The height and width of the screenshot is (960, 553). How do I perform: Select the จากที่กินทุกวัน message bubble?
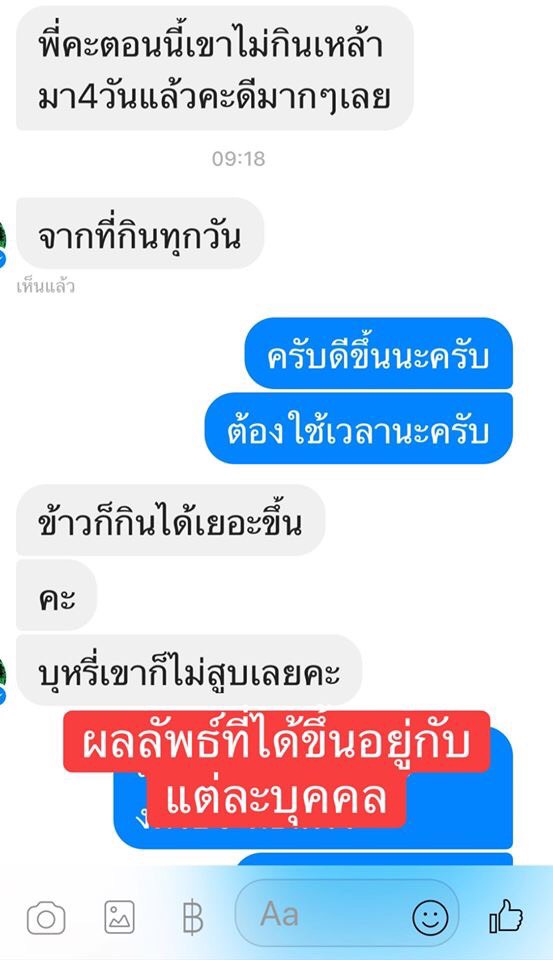pyautogui.click(x=140, y=233)
